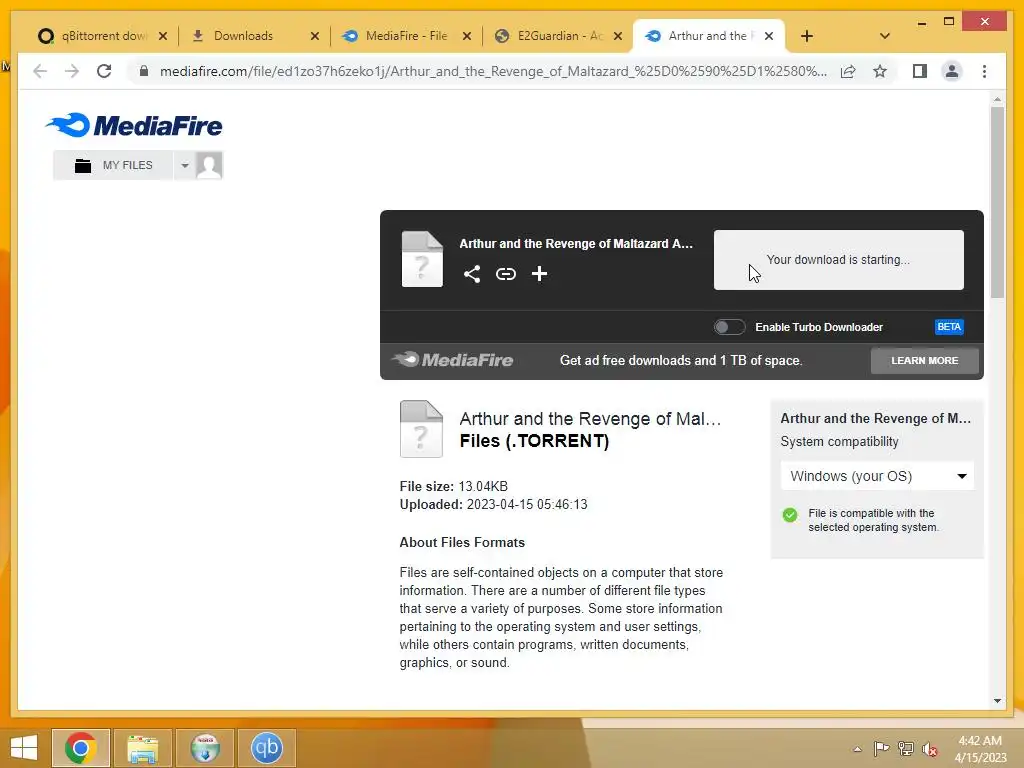Viewport: 1024px width, 768px height.
Task: Click the 'Your download is starting' button
Action: pos(839,260)
